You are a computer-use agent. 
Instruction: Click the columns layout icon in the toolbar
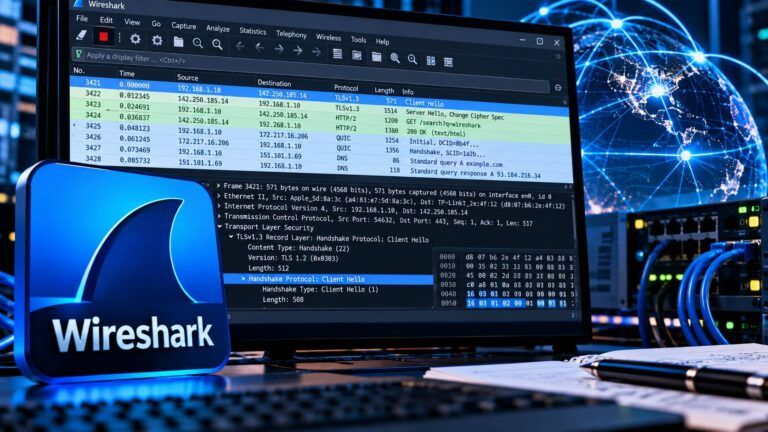point(431,61)
